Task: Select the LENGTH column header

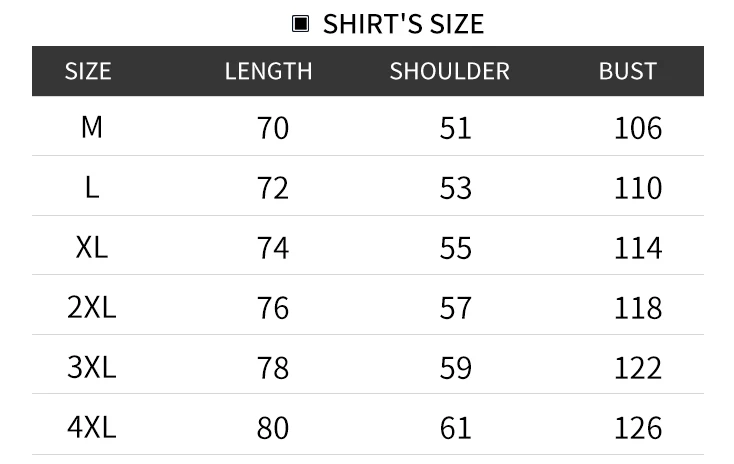Action: [268, 71]
